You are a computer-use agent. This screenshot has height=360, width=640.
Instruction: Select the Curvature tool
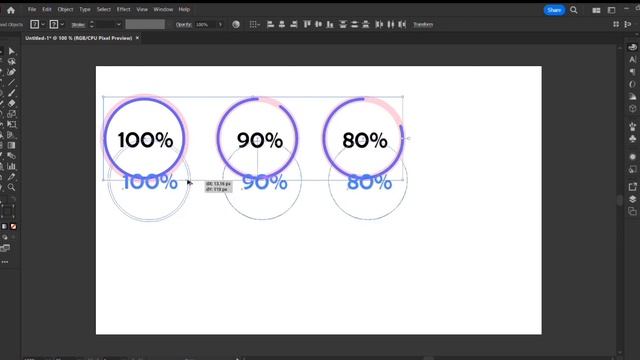[x=11, y=72]
